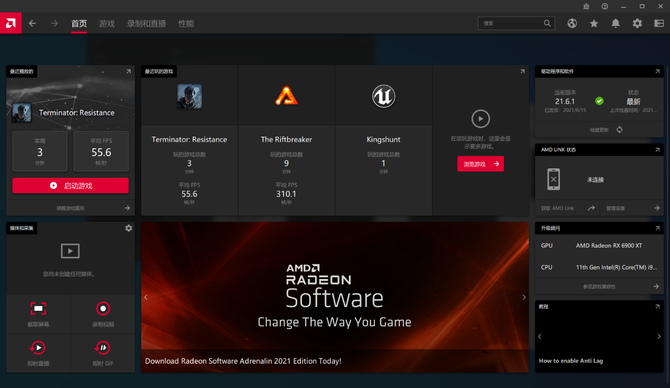This screenshot has width=670, height=388.
Task: Click the red browse games button
Action: pos(481,164)
